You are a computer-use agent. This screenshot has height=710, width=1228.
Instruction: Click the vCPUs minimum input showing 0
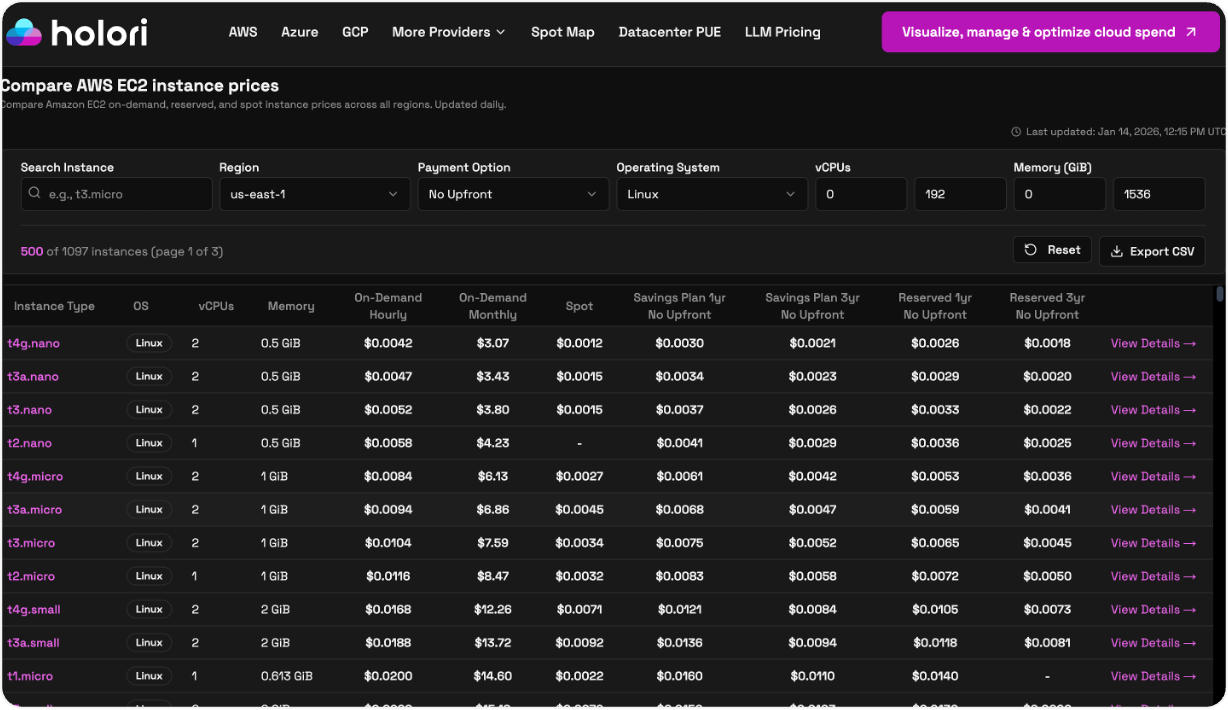[861, 193]
